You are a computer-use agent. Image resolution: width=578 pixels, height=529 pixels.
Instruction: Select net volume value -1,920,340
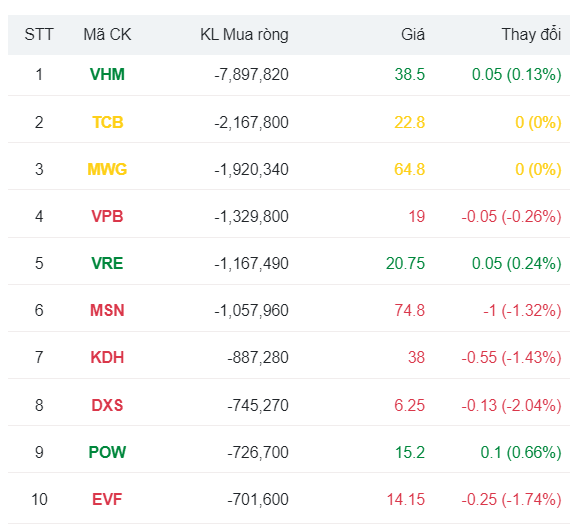(x=251, y=170)
